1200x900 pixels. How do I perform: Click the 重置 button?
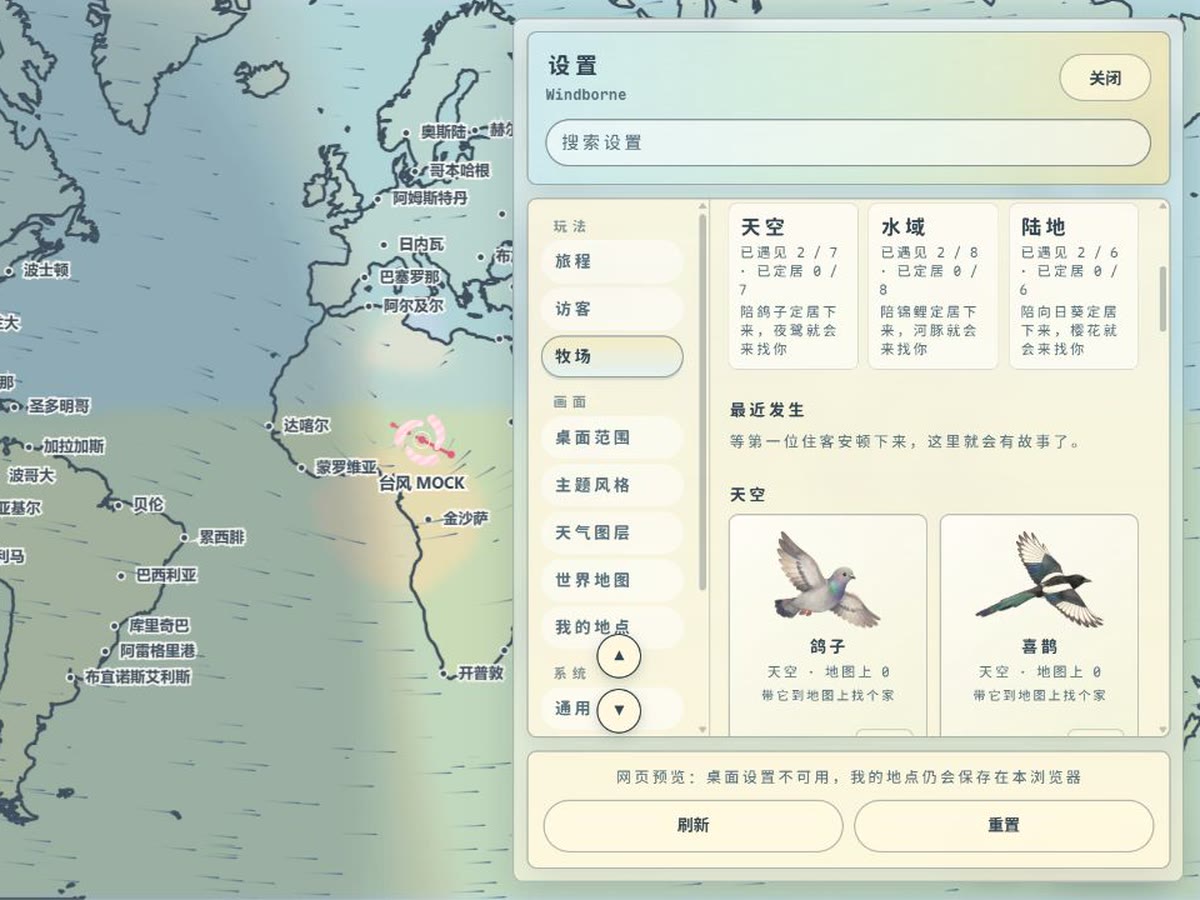point(1004,826)
